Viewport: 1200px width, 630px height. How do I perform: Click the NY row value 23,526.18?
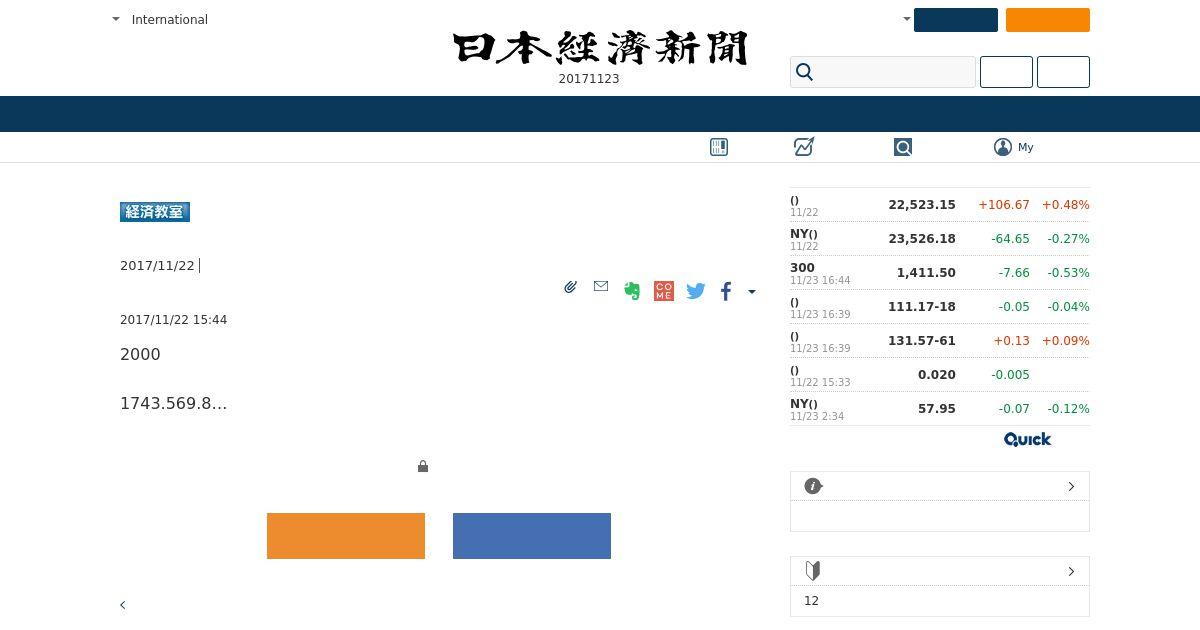[x=922, y=239]
